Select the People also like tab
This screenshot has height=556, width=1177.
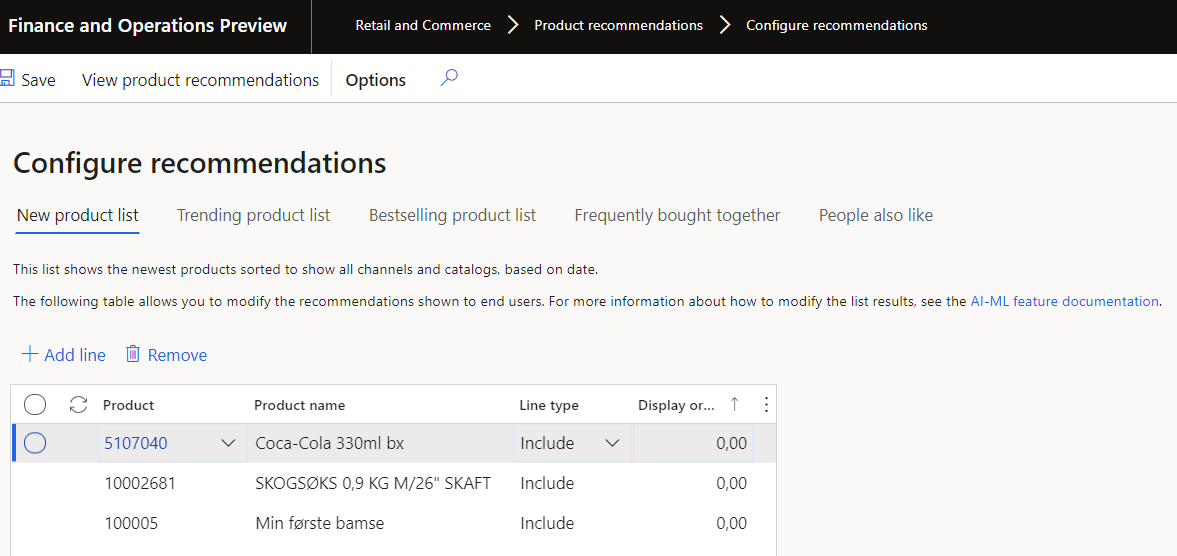(875, 215)
